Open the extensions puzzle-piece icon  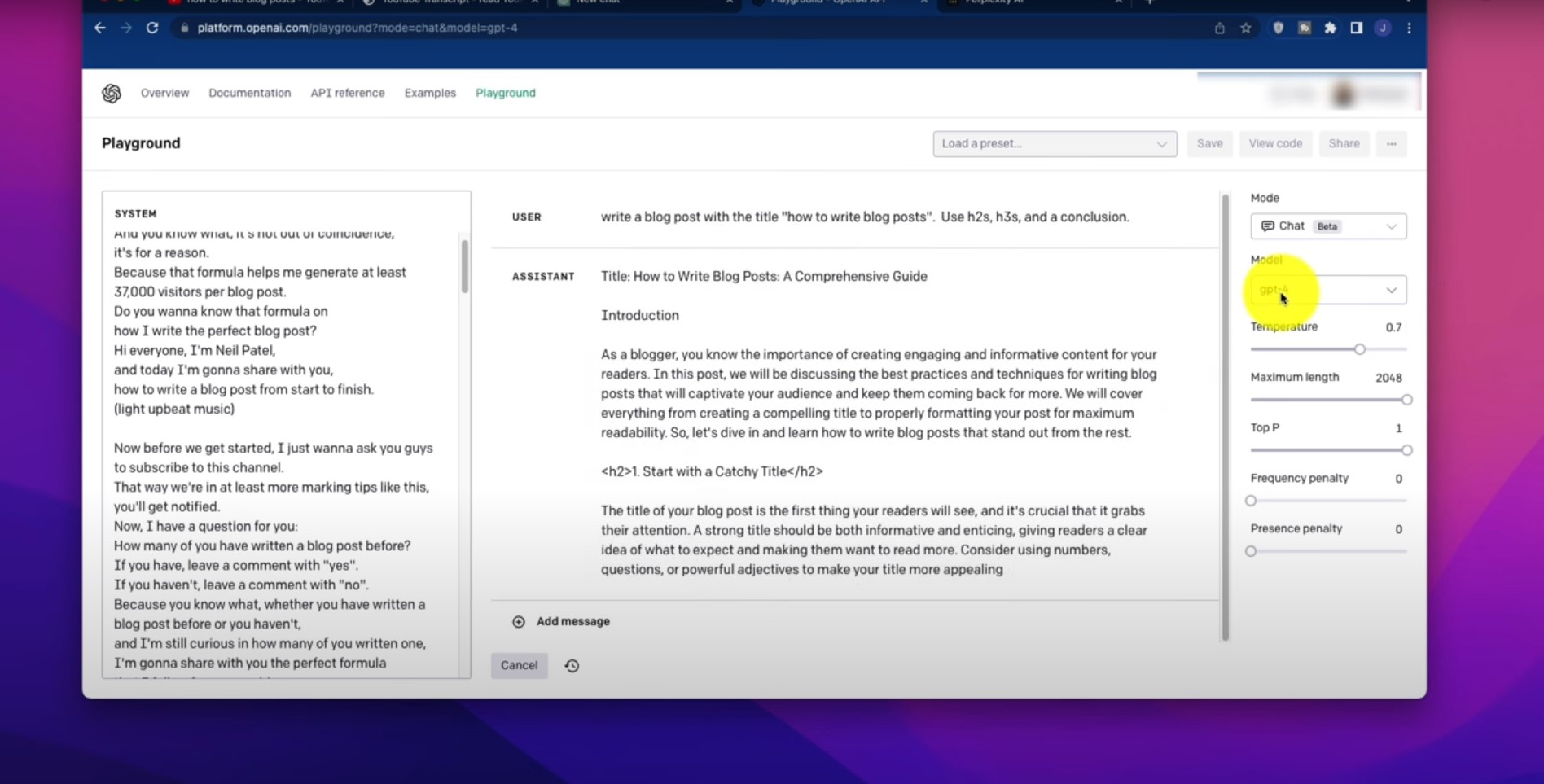(x=1331, y=28)
